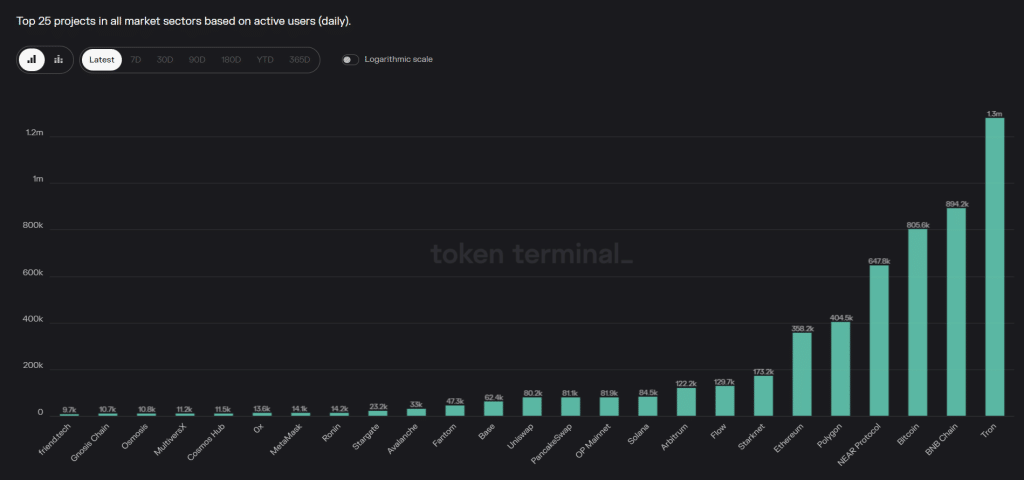Choose the 30D time range

pos(165,59)
